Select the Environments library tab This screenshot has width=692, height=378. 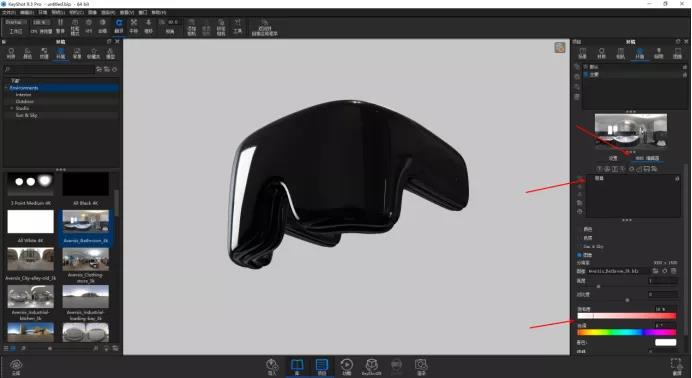point(60,53)
